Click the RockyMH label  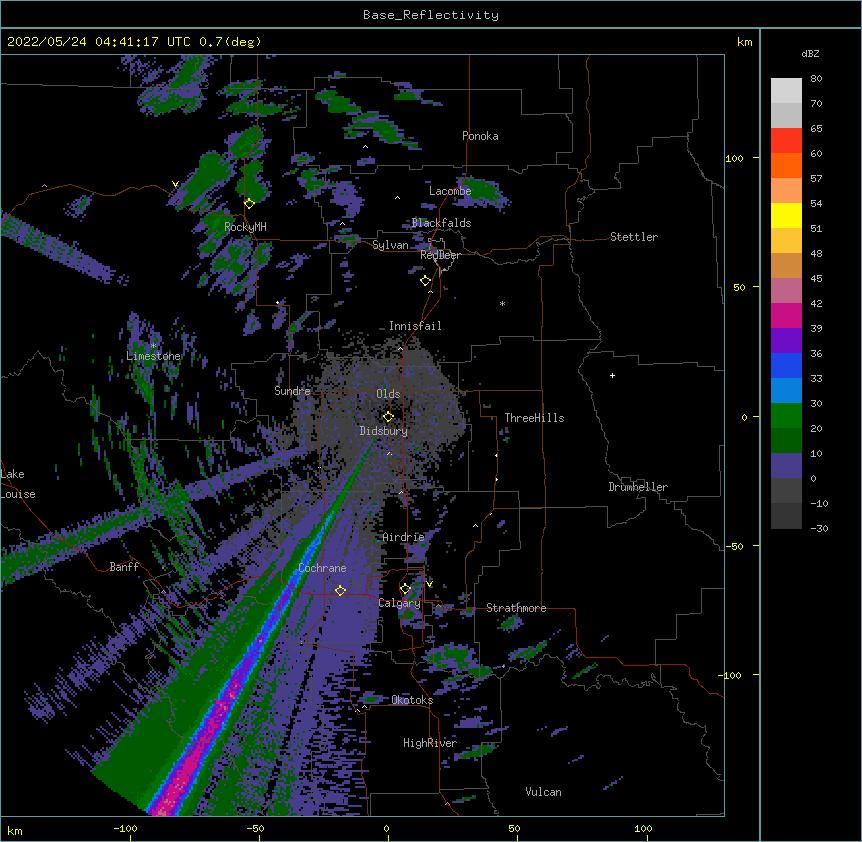click(245, 226)
